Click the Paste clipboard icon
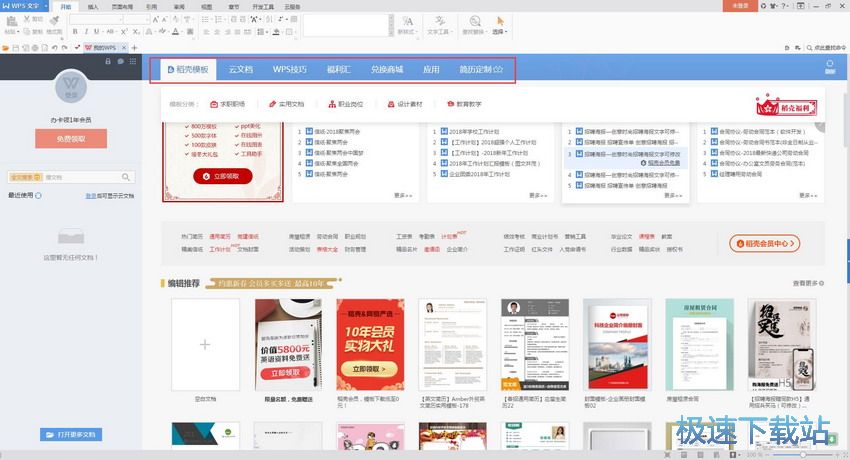The image size is (850, 460). 11,21
